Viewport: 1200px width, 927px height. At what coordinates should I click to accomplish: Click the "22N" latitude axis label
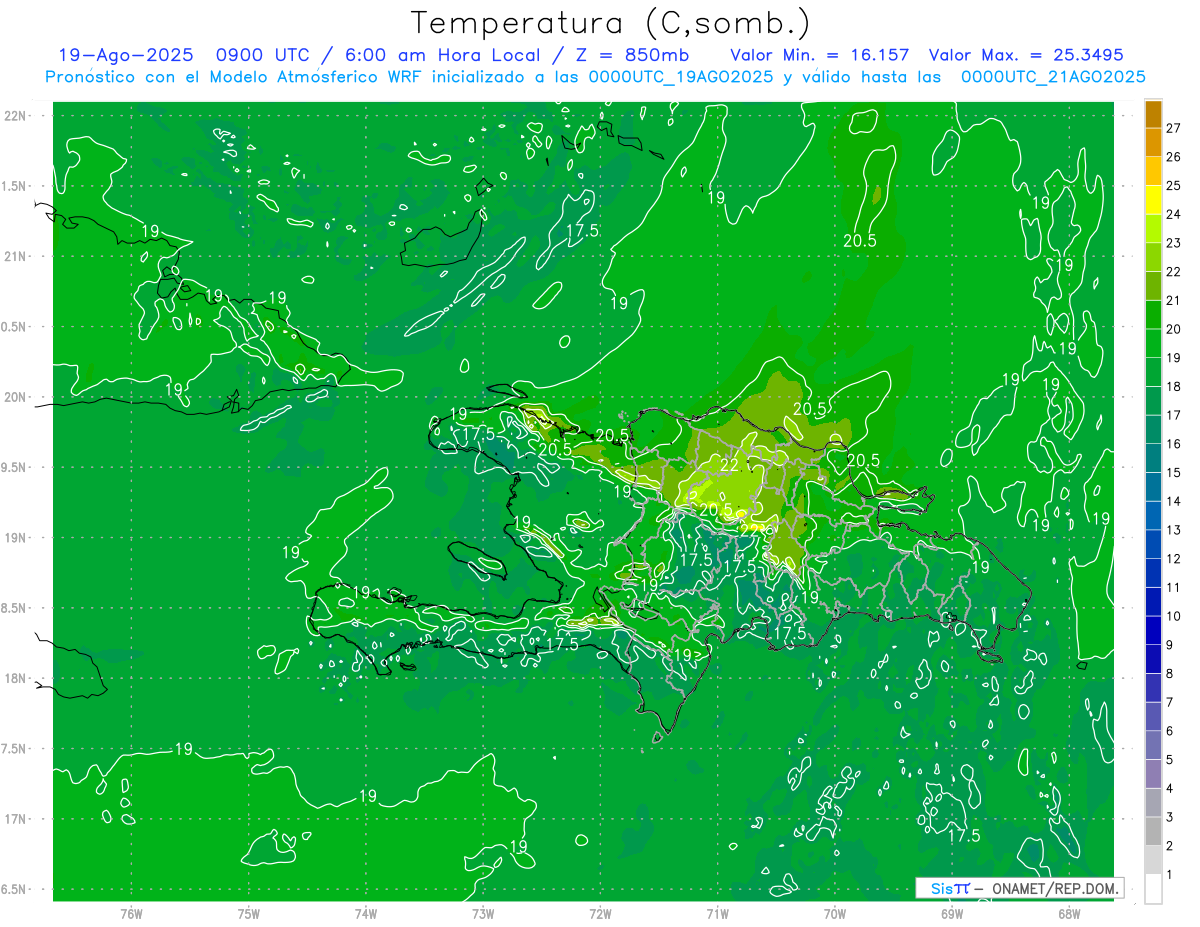tap(17, 115)
